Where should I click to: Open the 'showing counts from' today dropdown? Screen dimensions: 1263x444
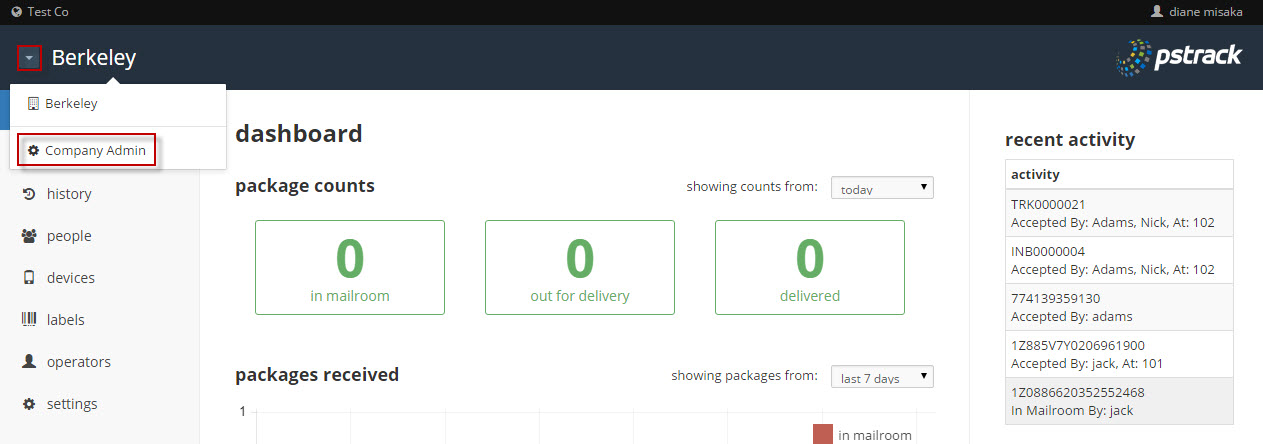coord(881,188)
